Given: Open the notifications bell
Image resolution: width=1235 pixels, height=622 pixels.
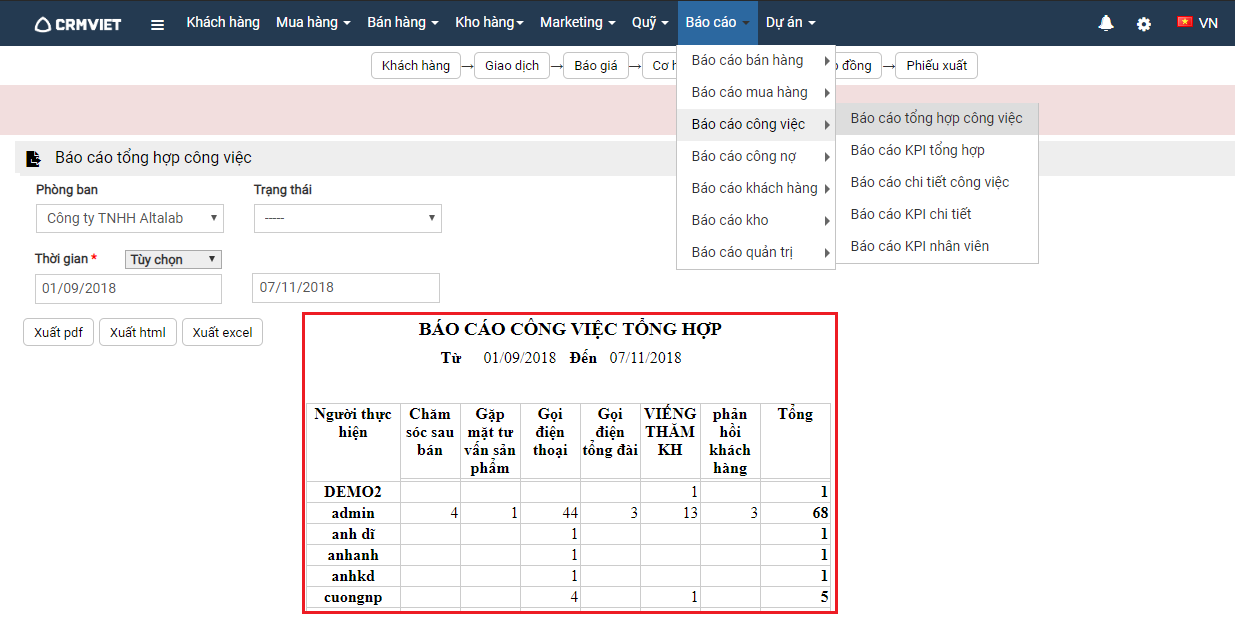Looking at the screenshot, I should (x=1106, y=23).
